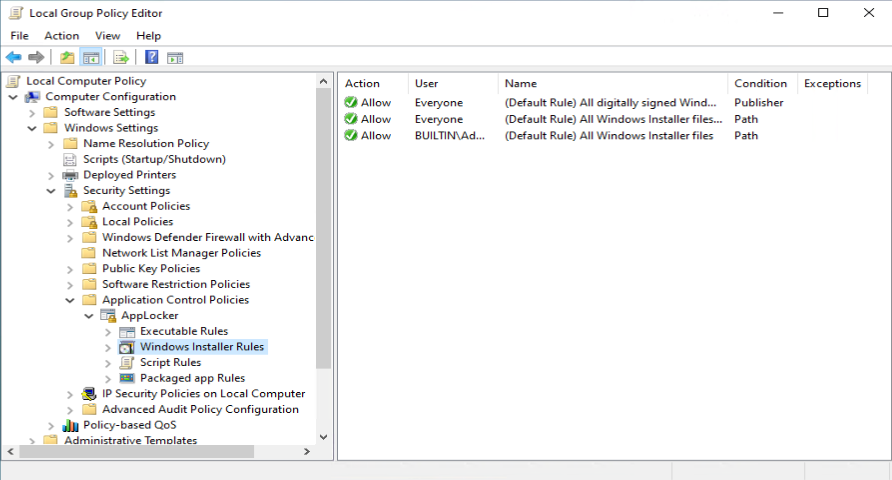Viewport: 892px width, 480px height.
Task: Toggle the Show/Hide Console Tree icon
Action: point(91,57)
